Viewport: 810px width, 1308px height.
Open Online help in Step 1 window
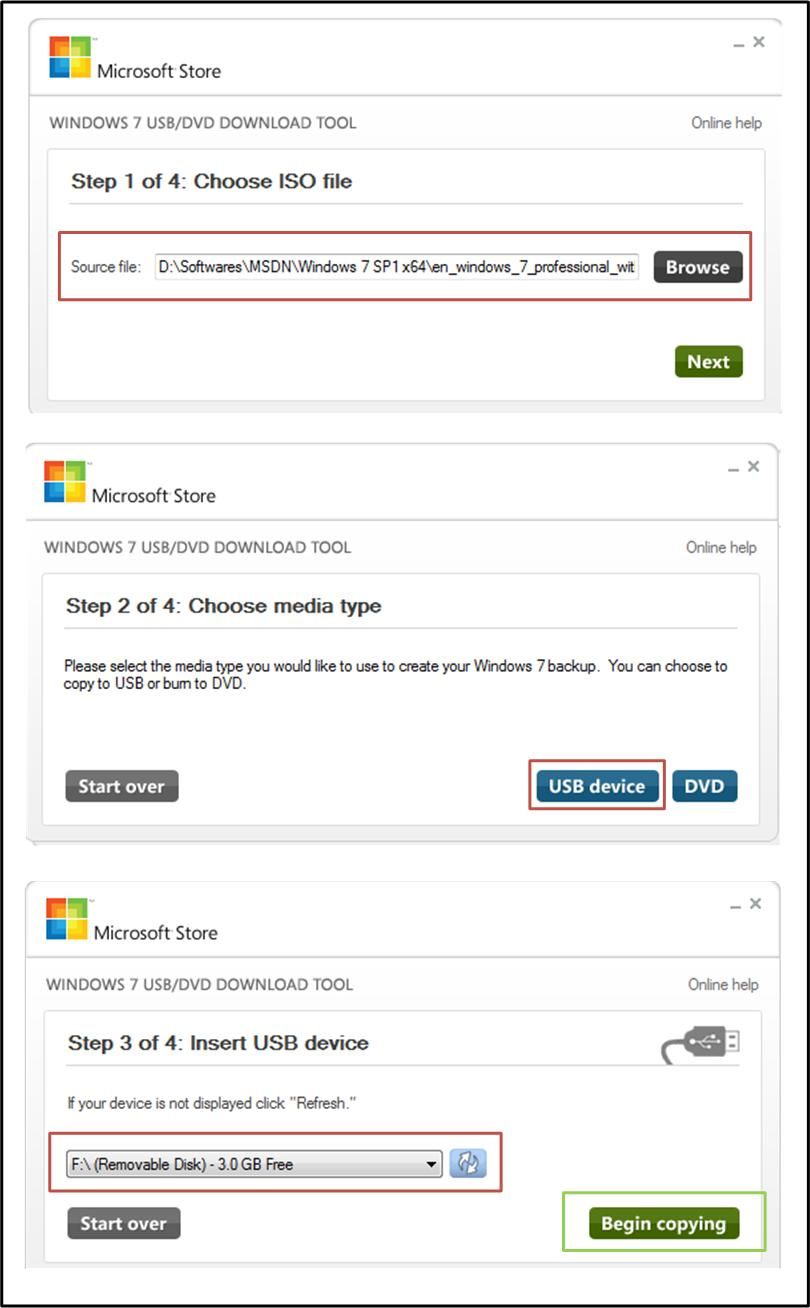pos(726,123)
